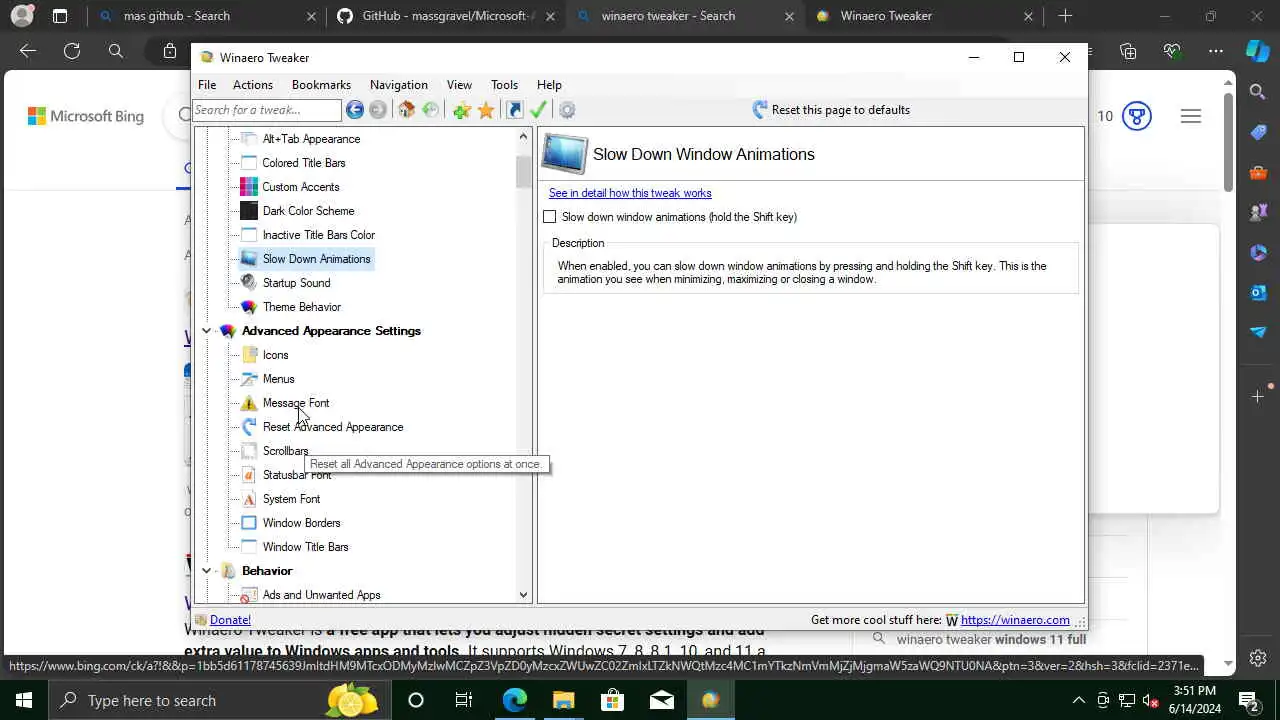Open a new browser tab

pyautogui.click(x=1065, y=16)
